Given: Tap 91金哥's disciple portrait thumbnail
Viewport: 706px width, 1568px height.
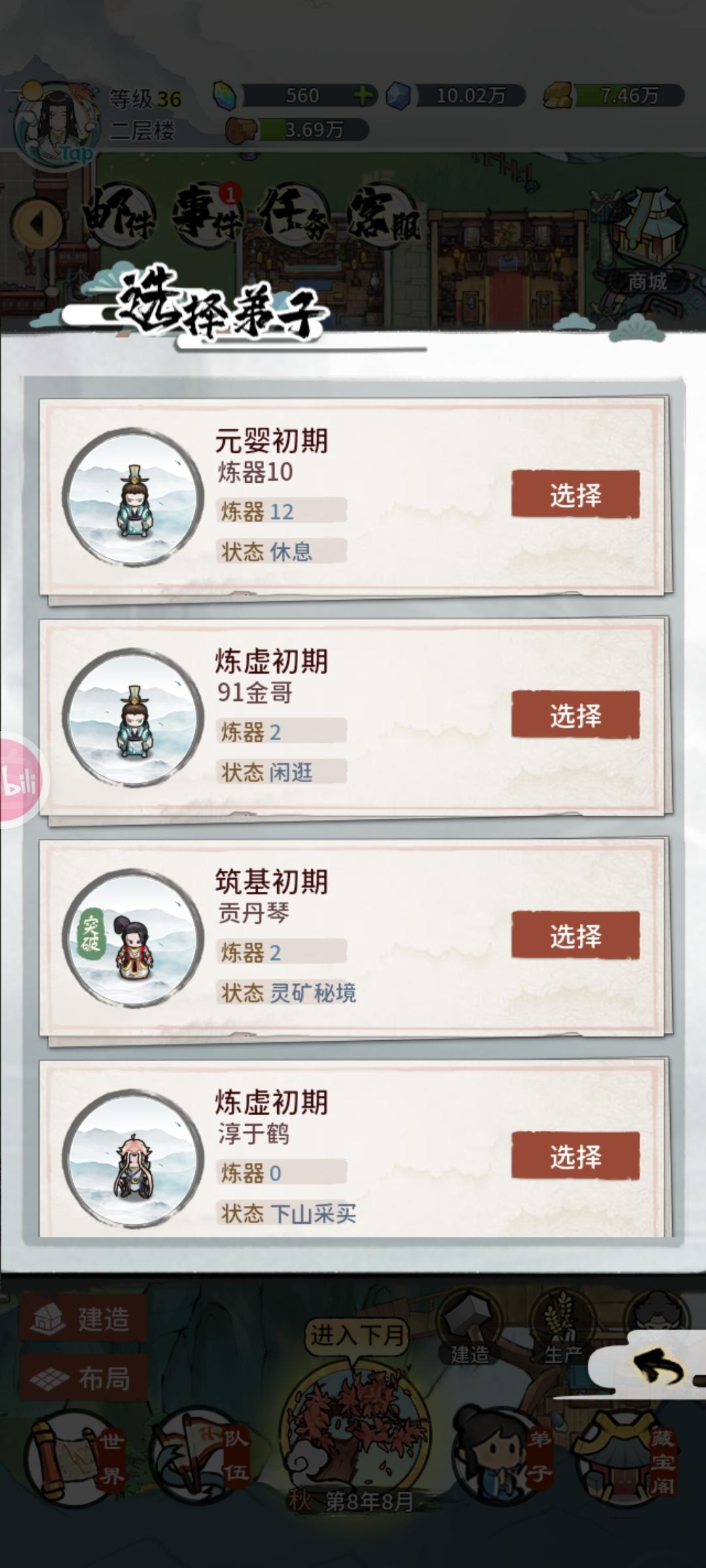Looking at the screenshot, I should [133, 717].
